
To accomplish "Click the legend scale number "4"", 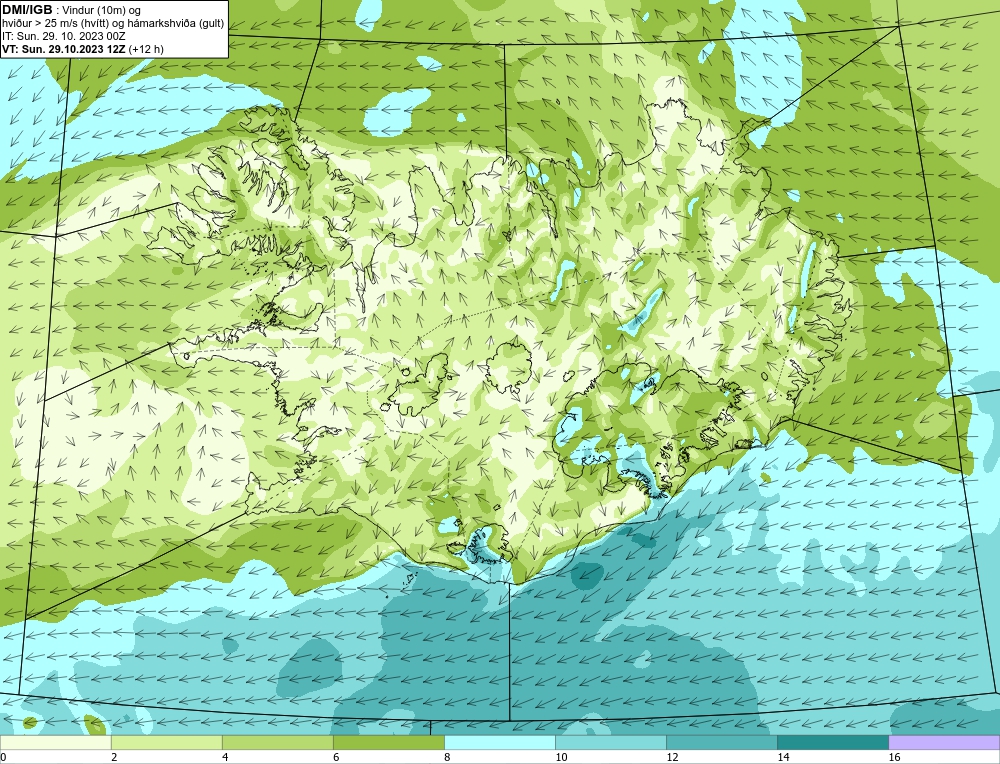I will (225, 757).
